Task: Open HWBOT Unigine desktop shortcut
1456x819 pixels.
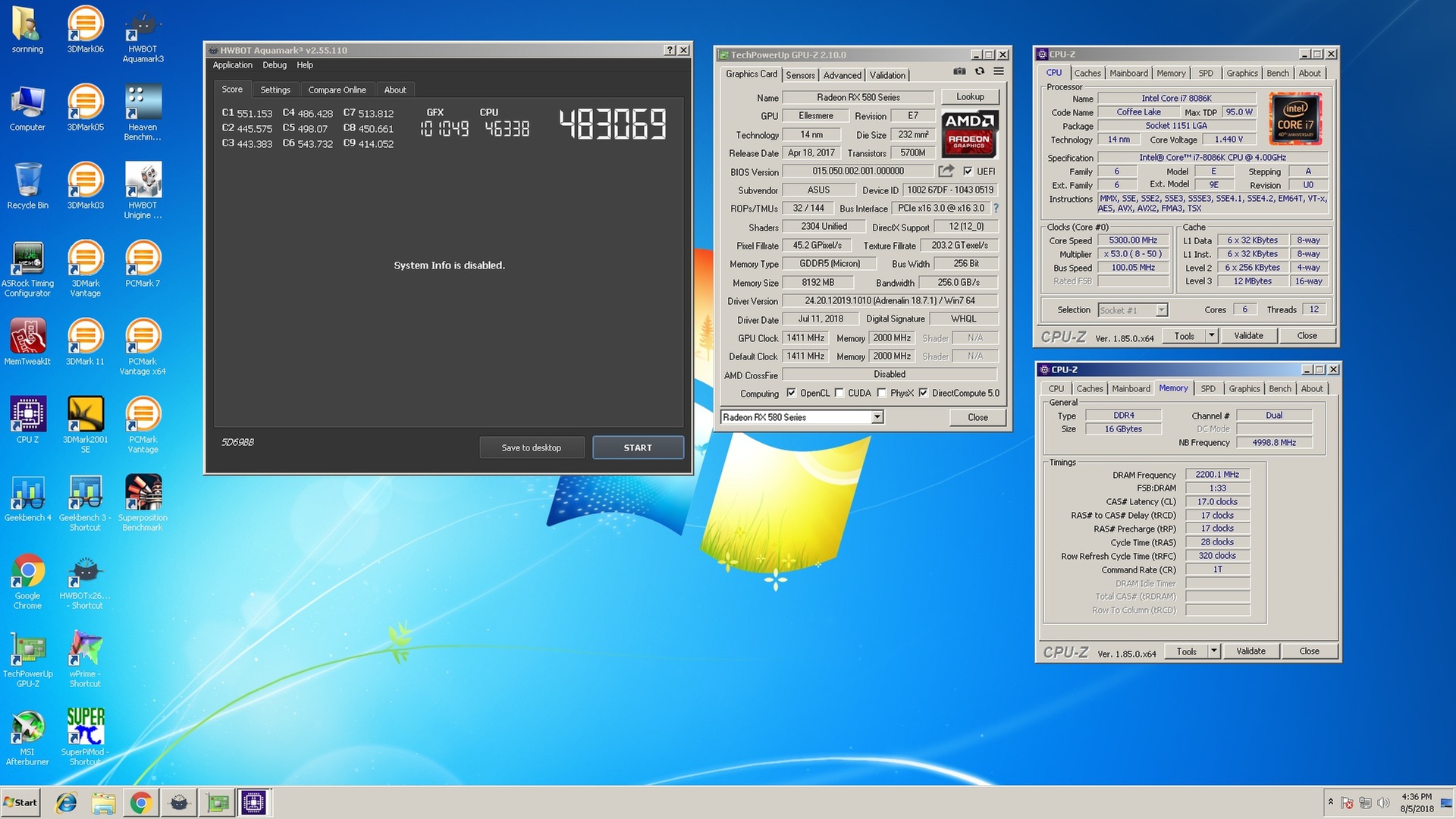Action: 143,191
